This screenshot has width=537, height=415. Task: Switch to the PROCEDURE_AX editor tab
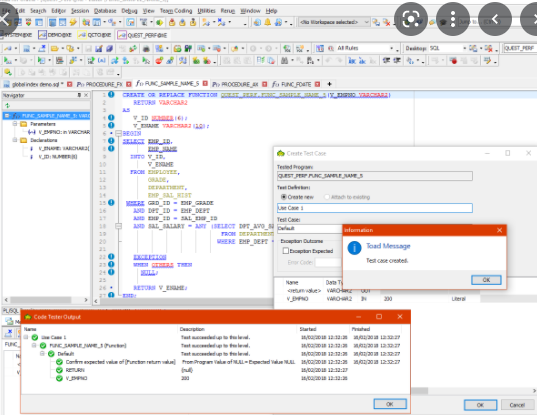[x=239, y=84]
